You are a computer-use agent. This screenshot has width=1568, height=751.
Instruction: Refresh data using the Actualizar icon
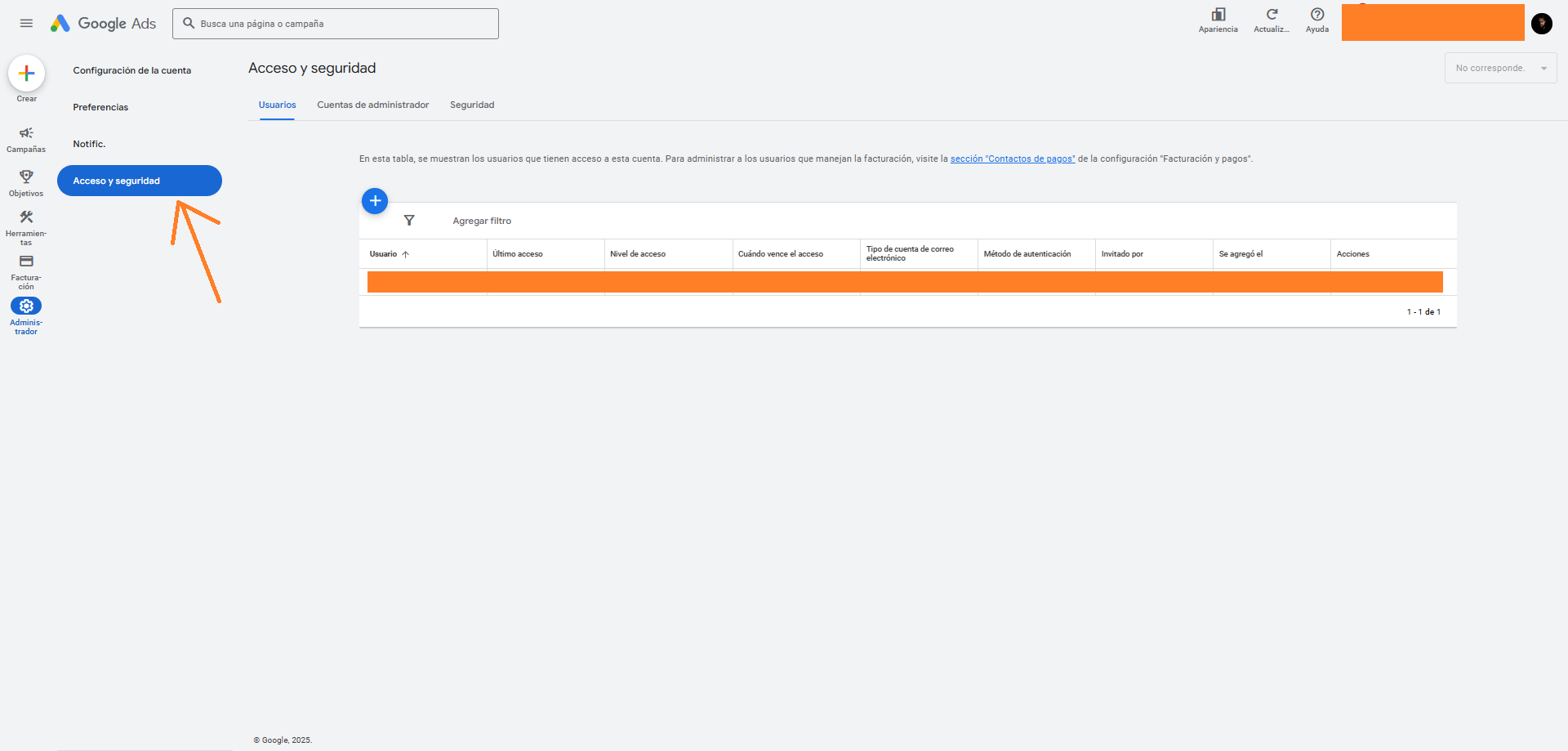pyautogui.click(x=1272, y=20)
